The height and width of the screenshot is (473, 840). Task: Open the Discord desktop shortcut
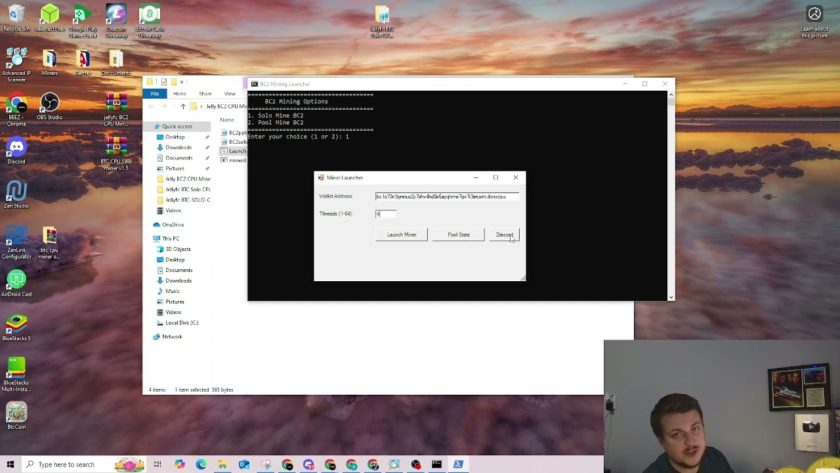[x=16, y=149]
